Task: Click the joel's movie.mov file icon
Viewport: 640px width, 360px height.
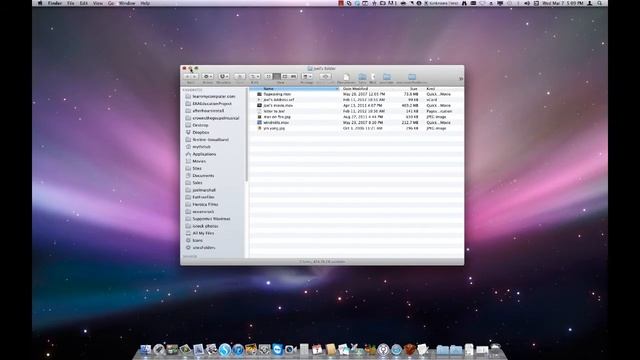Action: click(259, 105)
